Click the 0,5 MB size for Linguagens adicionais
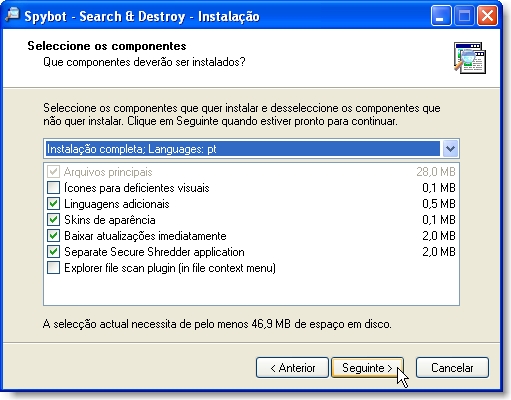Screen dimensions: 511x400 tap(439, 204)
